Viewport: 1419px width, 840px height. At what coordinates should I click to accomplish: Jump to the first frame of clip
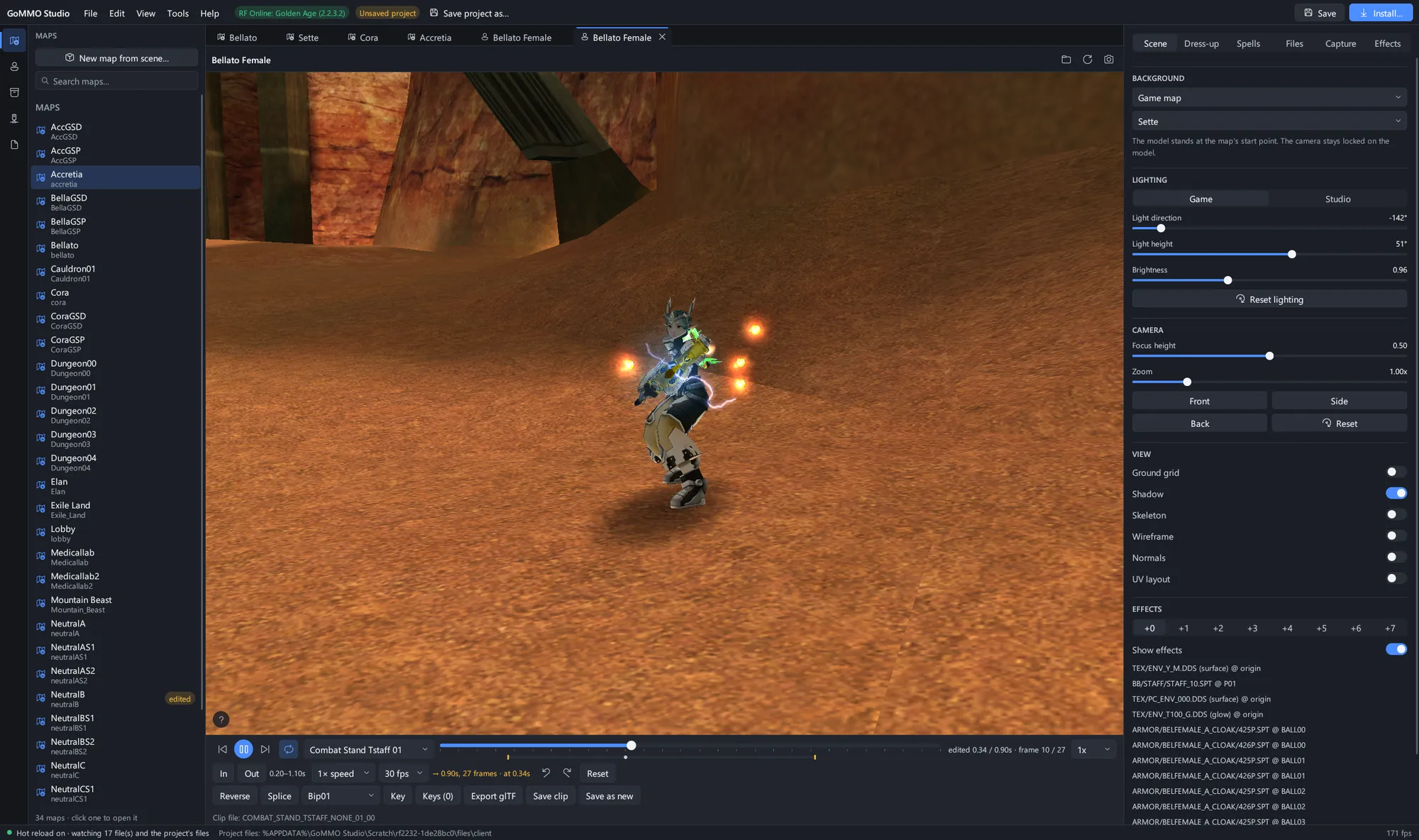click(x=222, y=749)
